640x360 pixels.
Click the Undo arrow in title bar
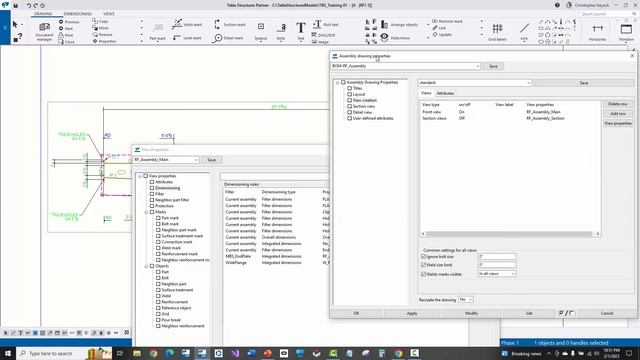tap(29, 6)
